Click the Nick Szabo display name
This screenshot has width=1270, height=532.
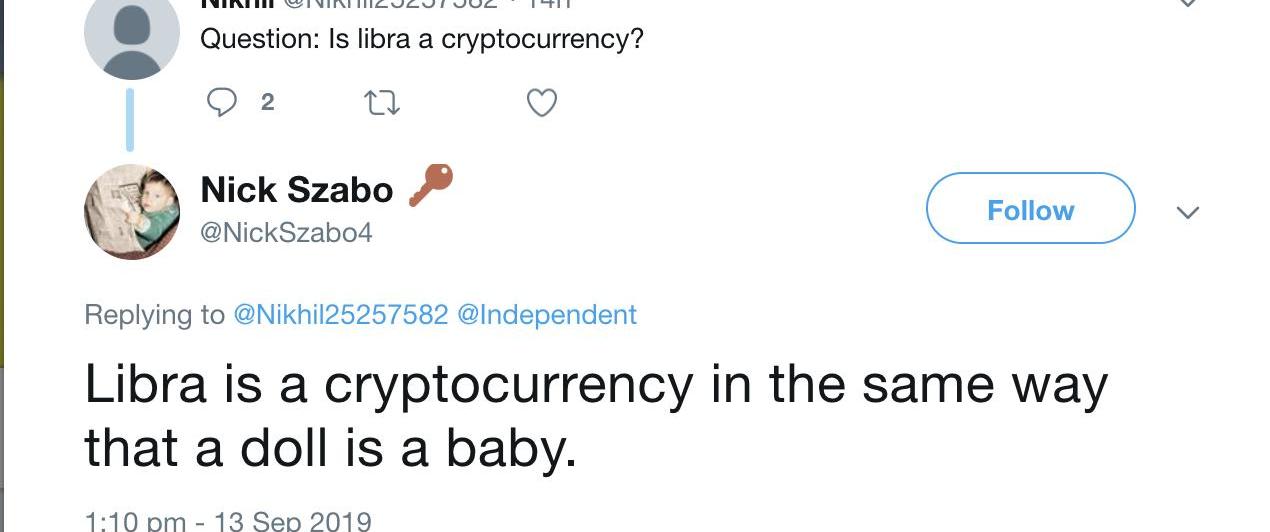click(x=296, y=189)
